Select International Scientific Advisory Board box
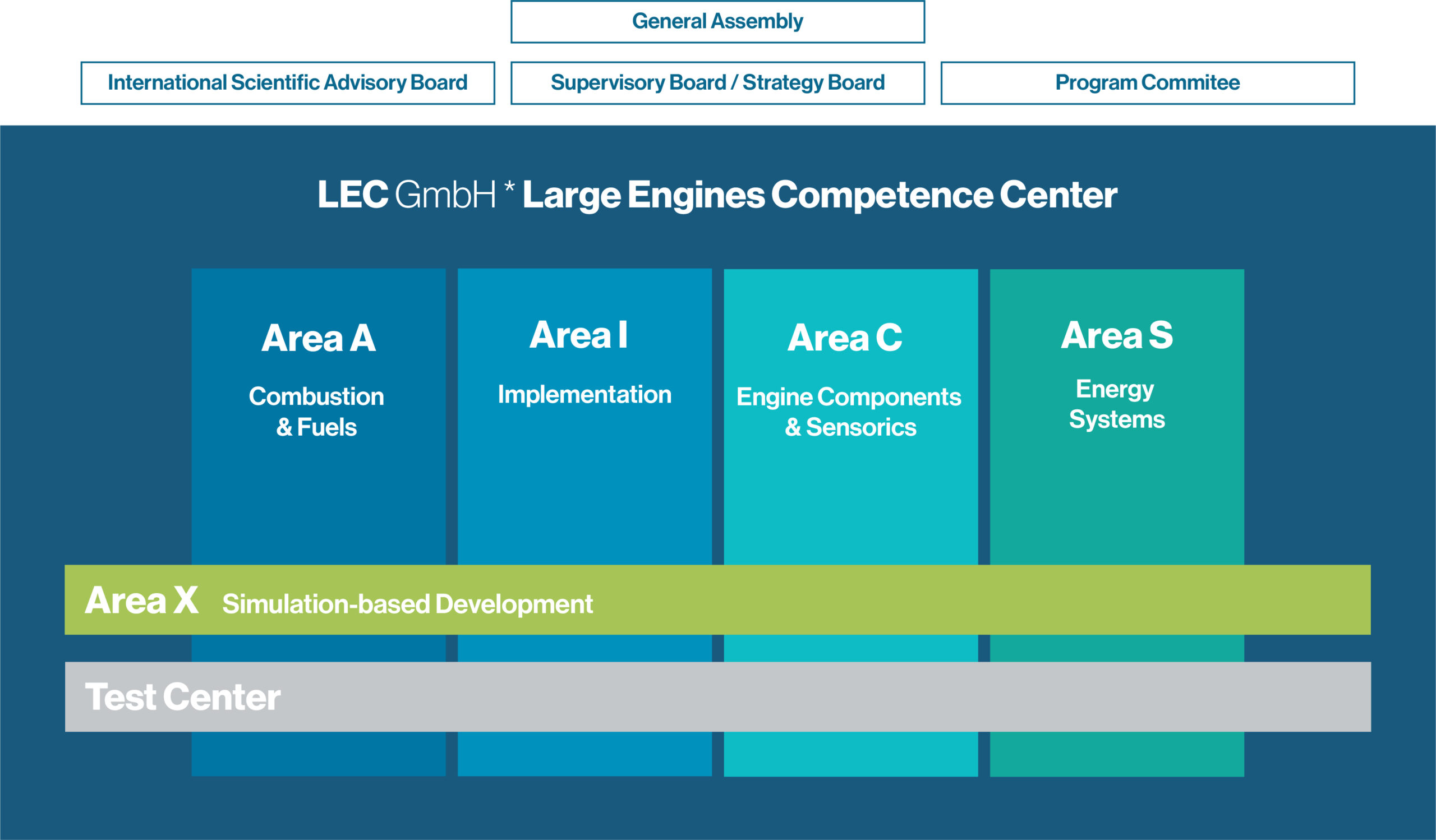The height and width of the screenshot is (840, 1436). [288, 83]
